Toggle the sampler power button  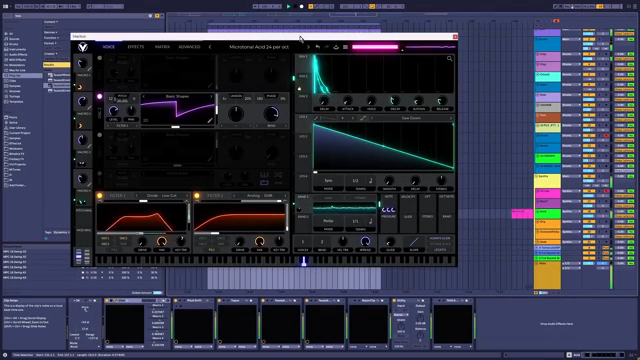99,173
